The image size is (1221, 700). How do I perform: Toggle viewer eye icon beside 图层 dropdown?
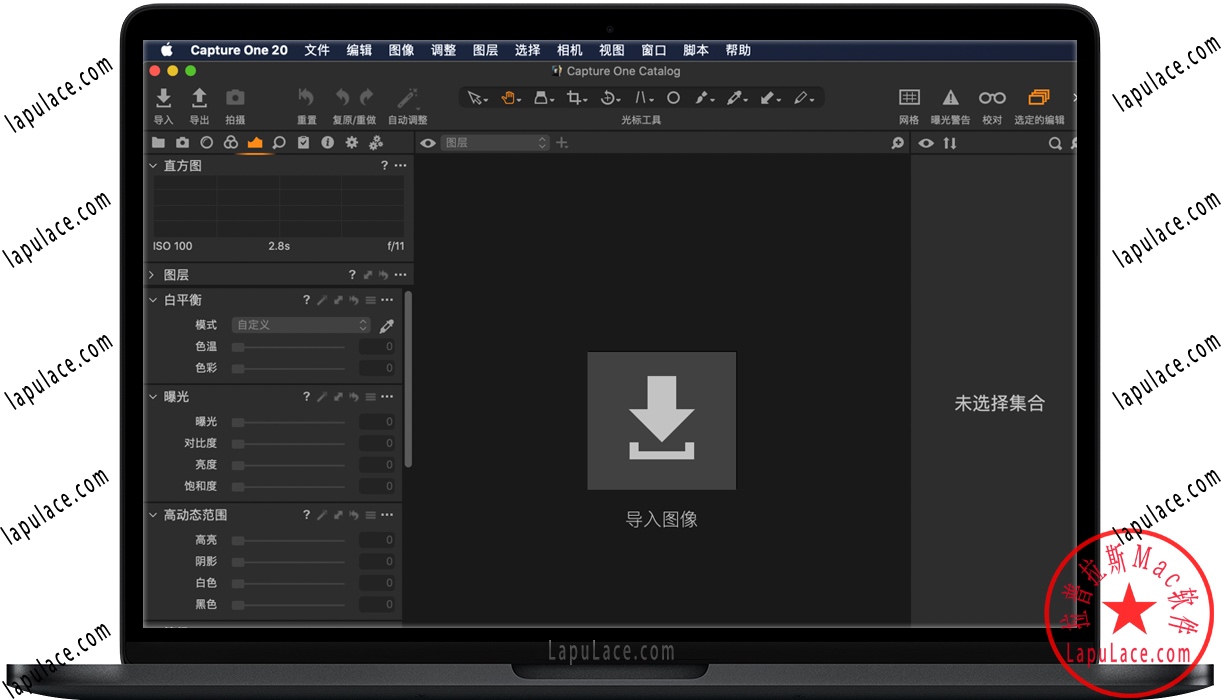point(428,143)
